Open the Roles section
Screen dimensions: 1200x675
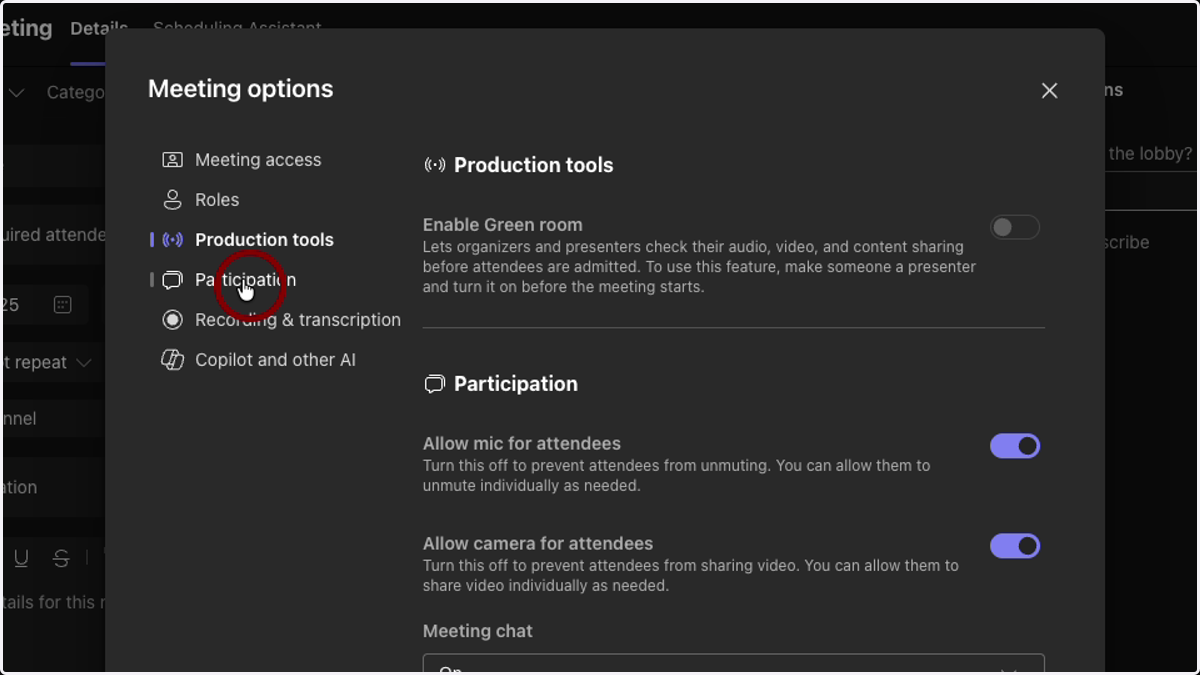pyautogui.click(x=217, y=200)
